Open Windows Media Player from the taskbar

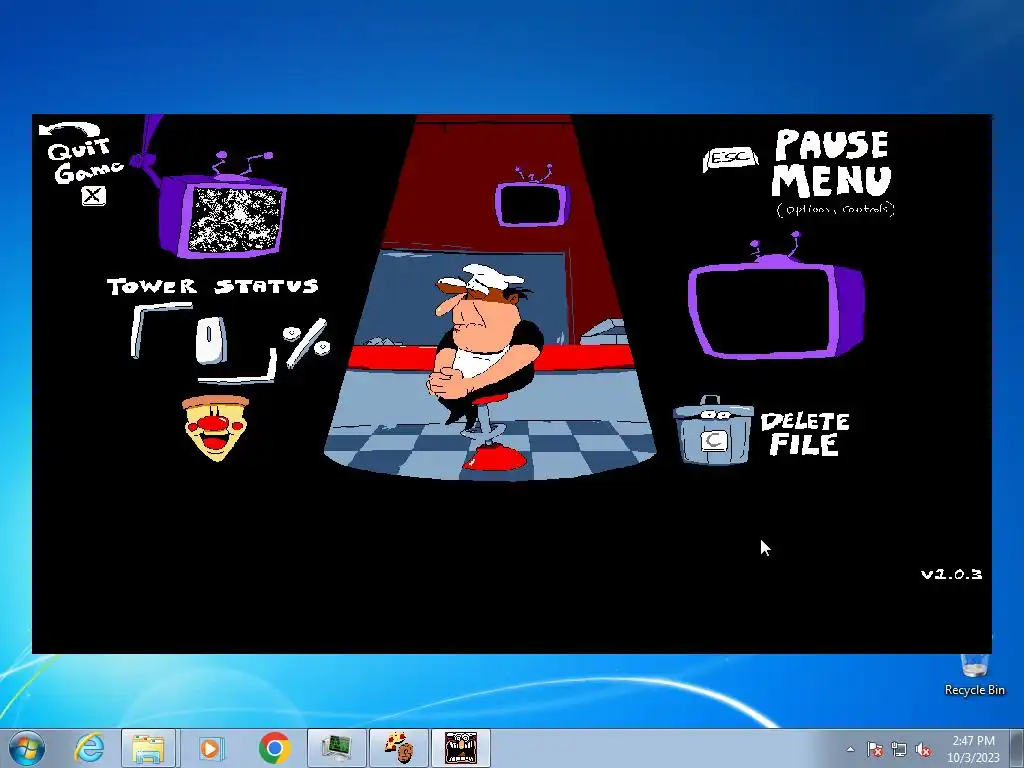click(210, 748)
